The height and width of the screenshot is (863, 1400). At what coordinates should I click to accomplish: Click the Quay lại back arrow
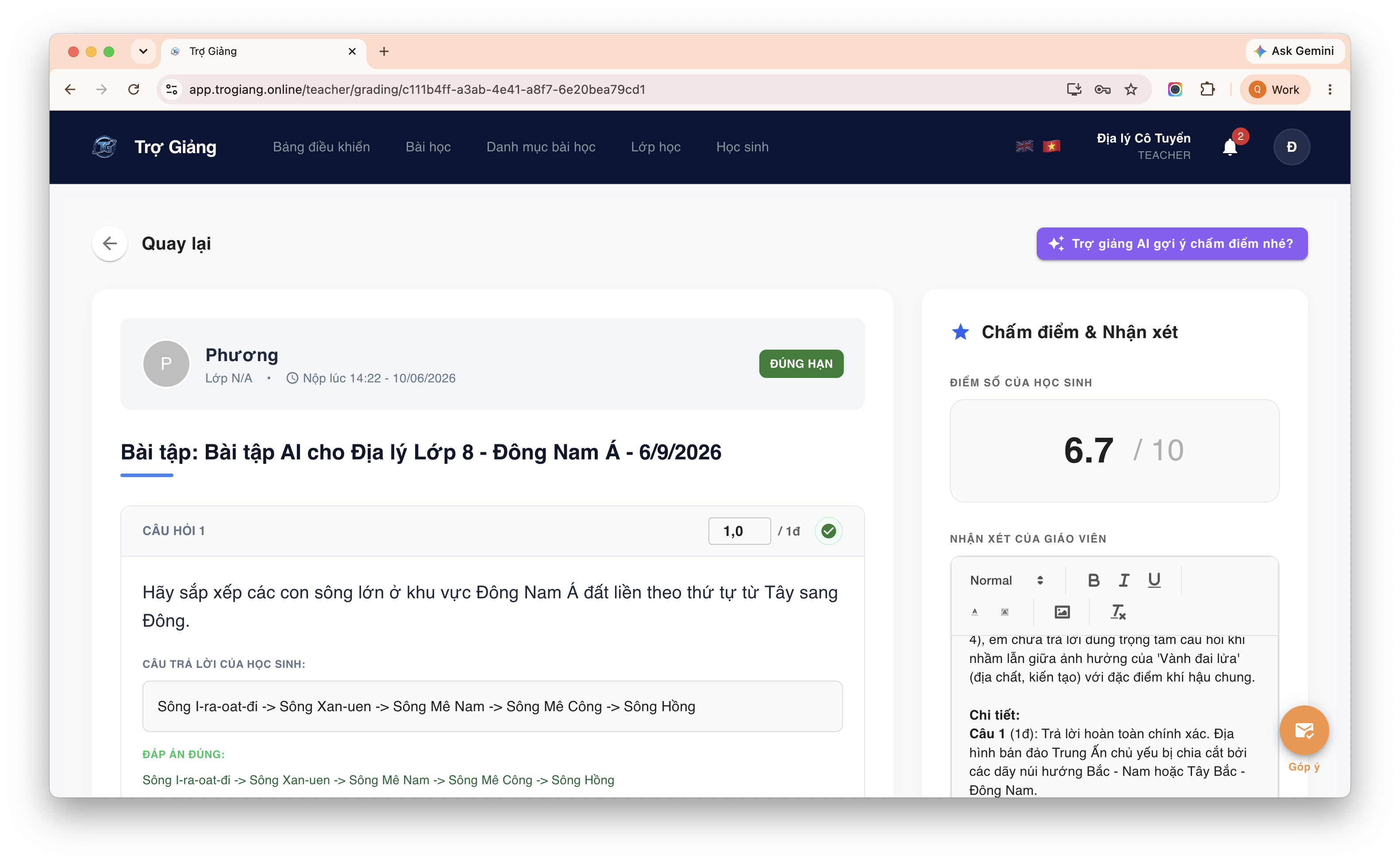110,244
